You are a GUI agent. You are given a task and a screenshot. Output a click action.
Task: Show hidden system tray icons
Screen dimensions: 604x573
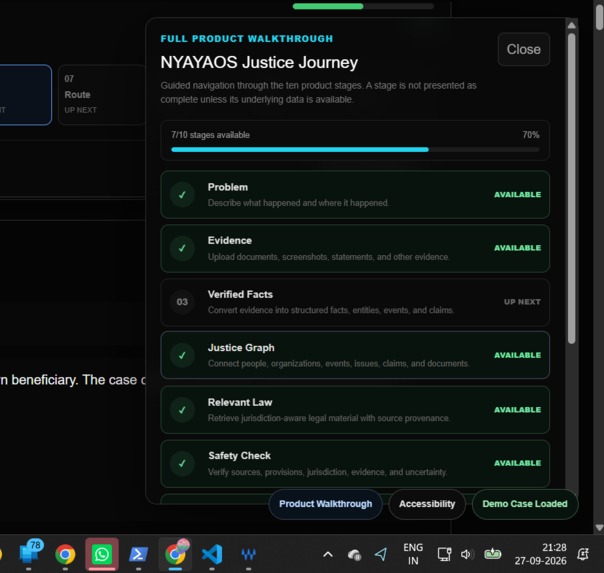tap(328, 555)
